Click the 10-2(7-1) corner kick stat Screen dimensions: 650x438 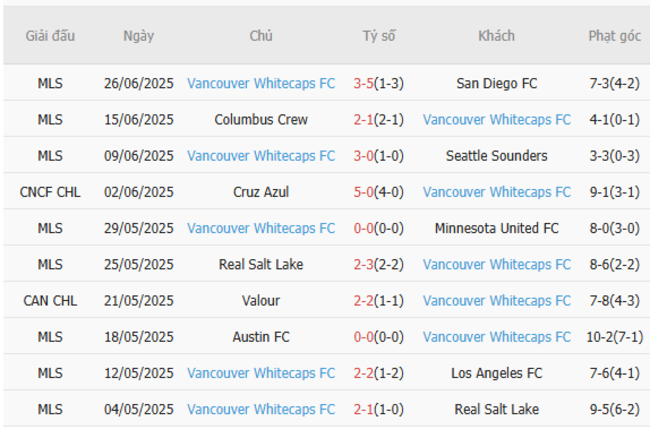click(x=614, y=337)
